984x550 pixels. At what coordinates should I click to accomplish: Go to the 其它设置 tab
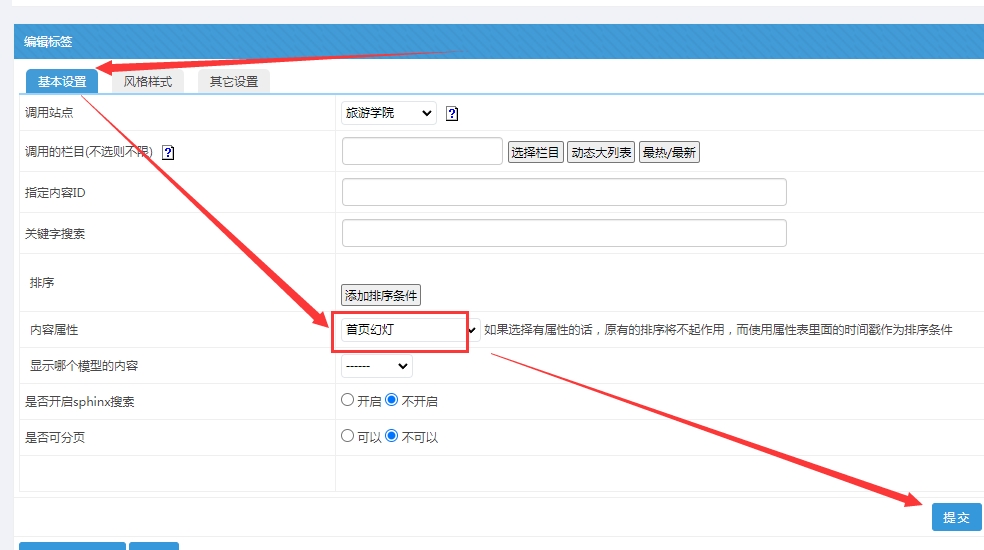pos(234,82)
